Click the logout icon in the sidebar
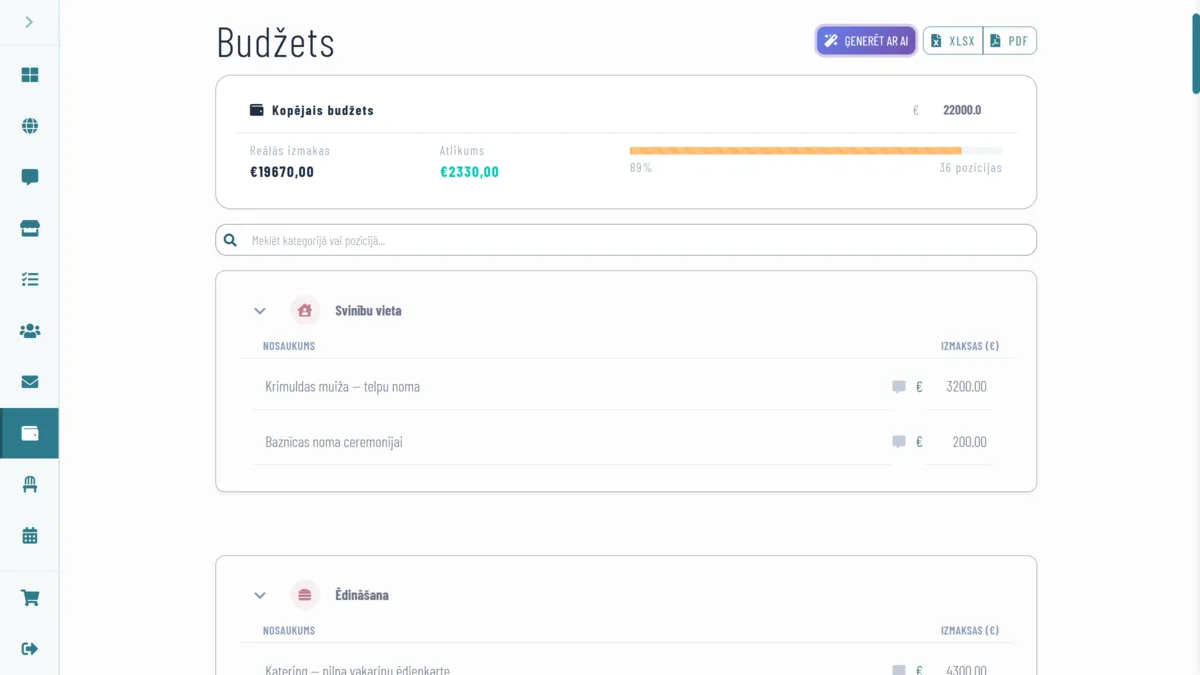The height and width of the screenshot is (675, 1200). click(x=30, y=649)
